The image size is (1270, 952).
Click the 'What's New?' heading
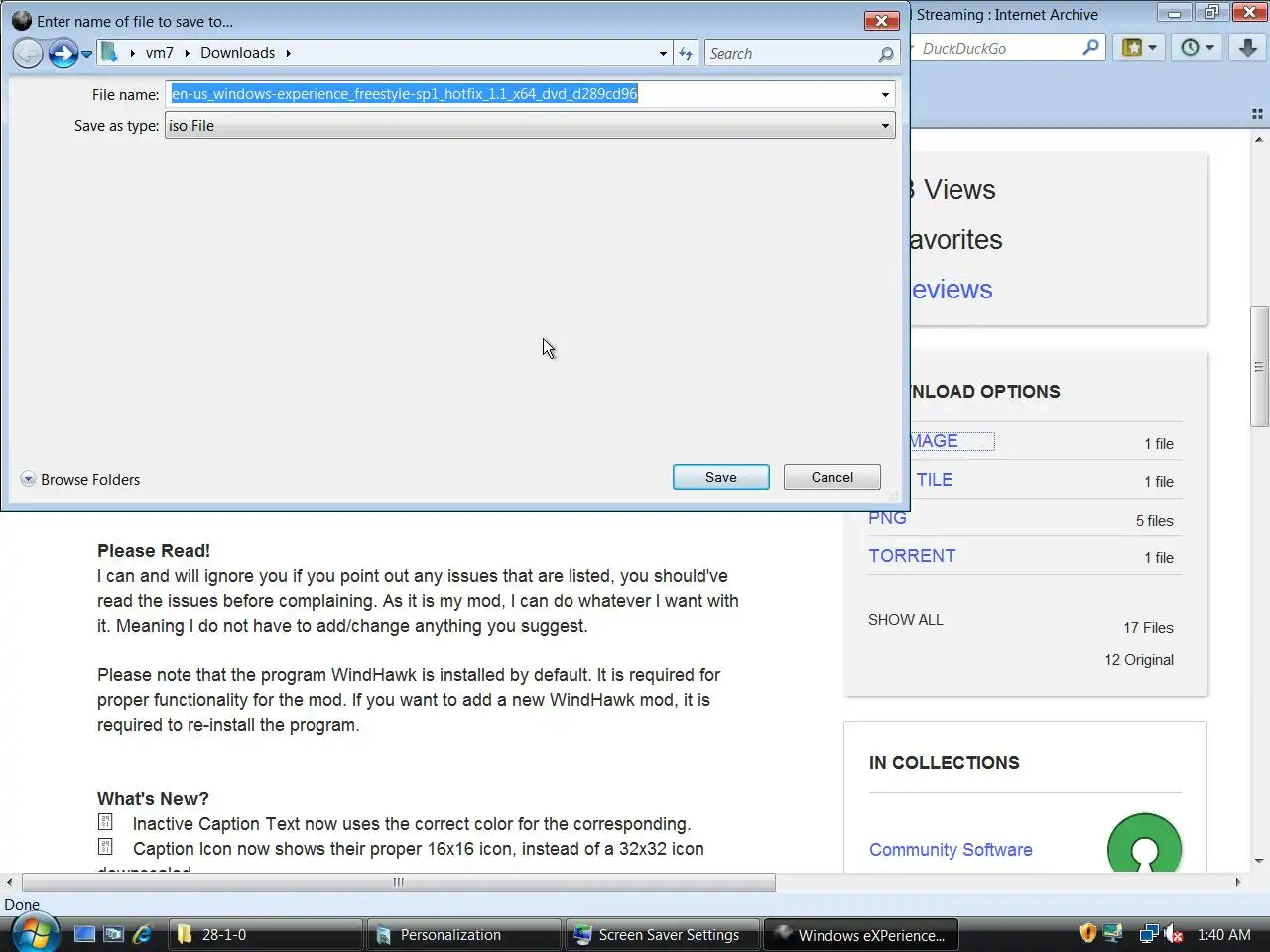[153, 799]
